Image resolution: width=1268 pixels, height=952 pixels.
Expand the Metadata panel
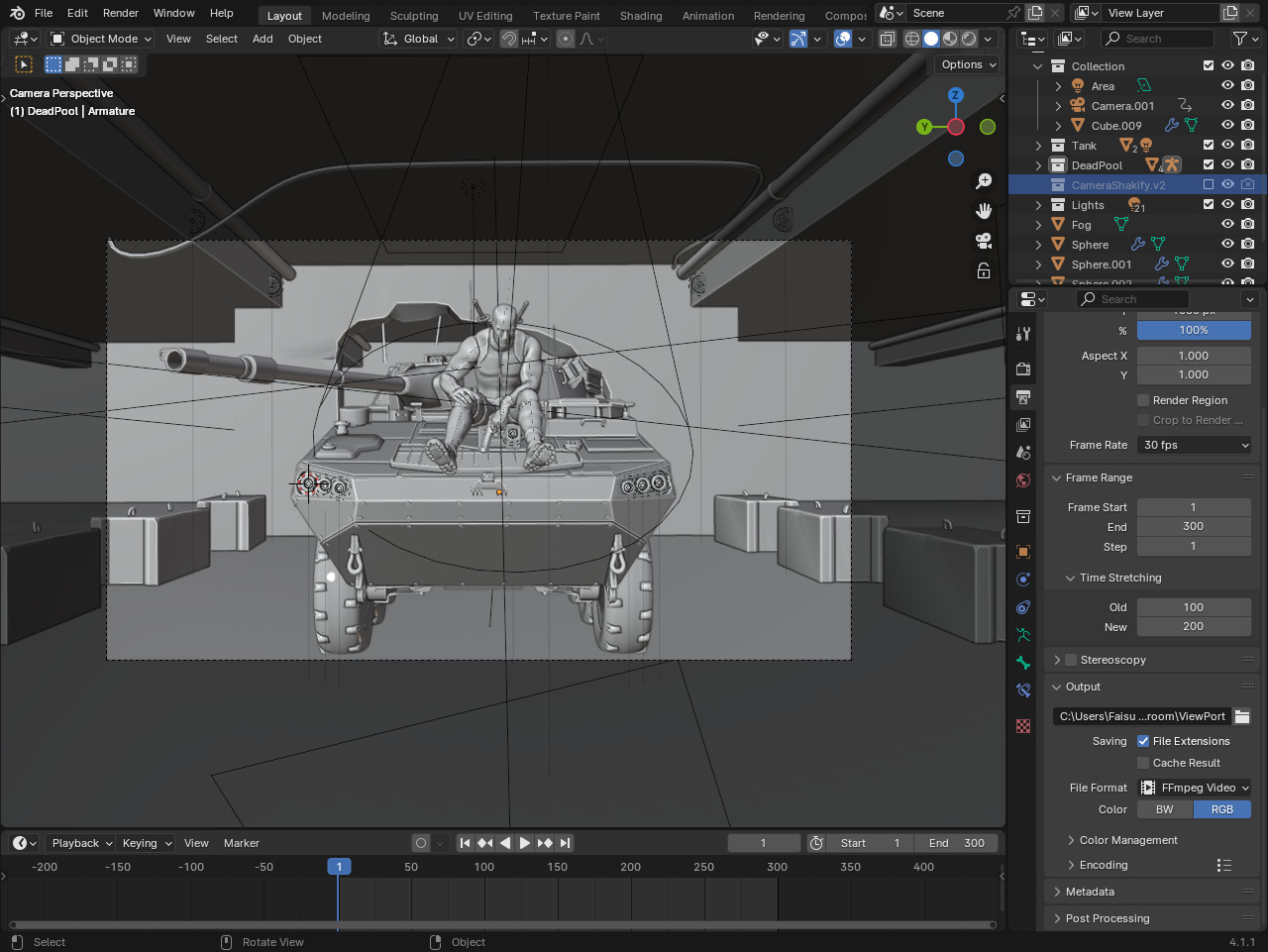pos(1090,892)
